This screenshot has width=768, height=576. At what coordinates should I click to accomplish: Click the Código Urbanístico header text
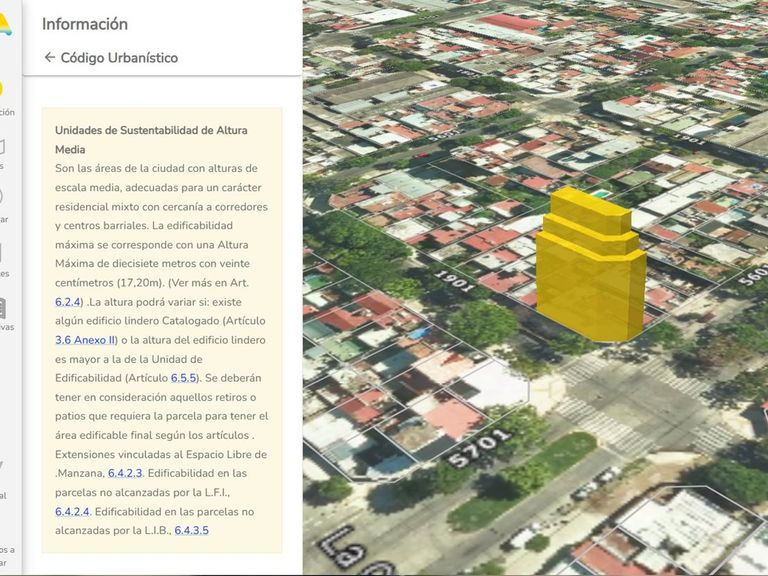[119, 58]
